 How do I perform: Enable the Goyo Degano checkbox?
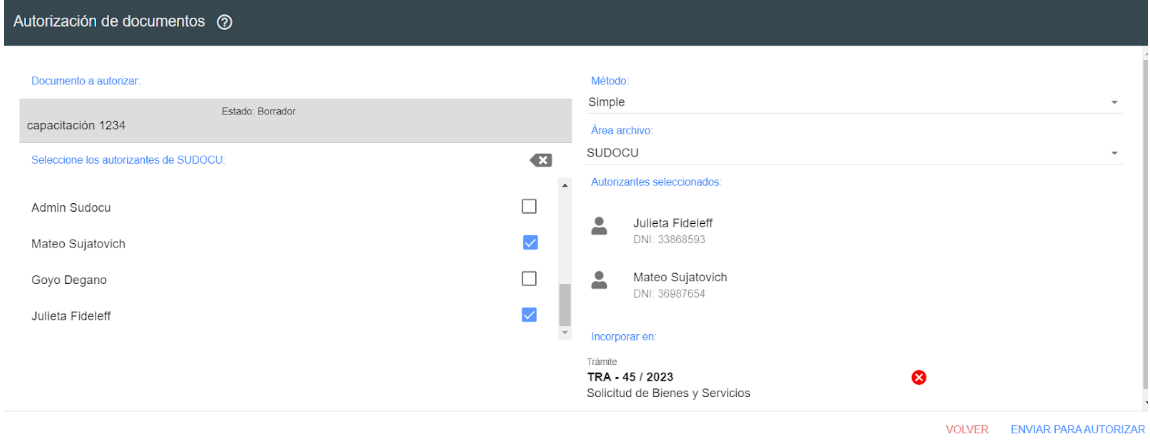click(530, 279)
